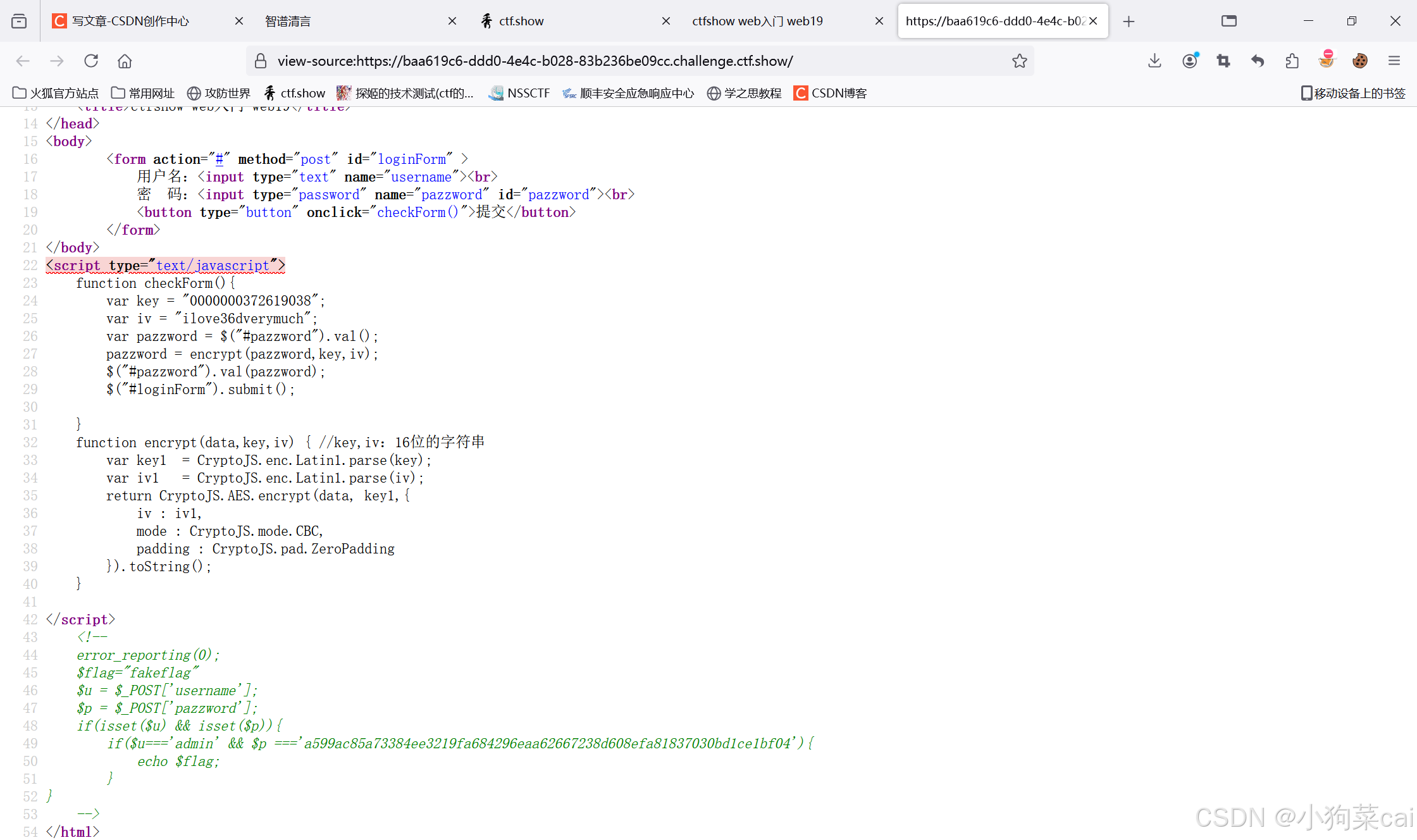Click the # action link in source
This screenshot has width=1417, height=840.
(219, 159)
